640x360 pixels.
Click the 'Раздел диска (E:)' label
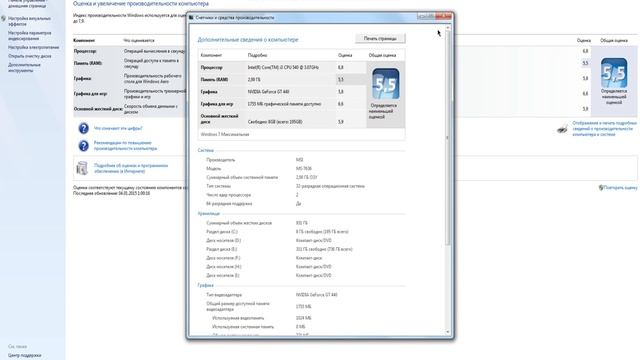pyautogui.click(x=222, y=249)
